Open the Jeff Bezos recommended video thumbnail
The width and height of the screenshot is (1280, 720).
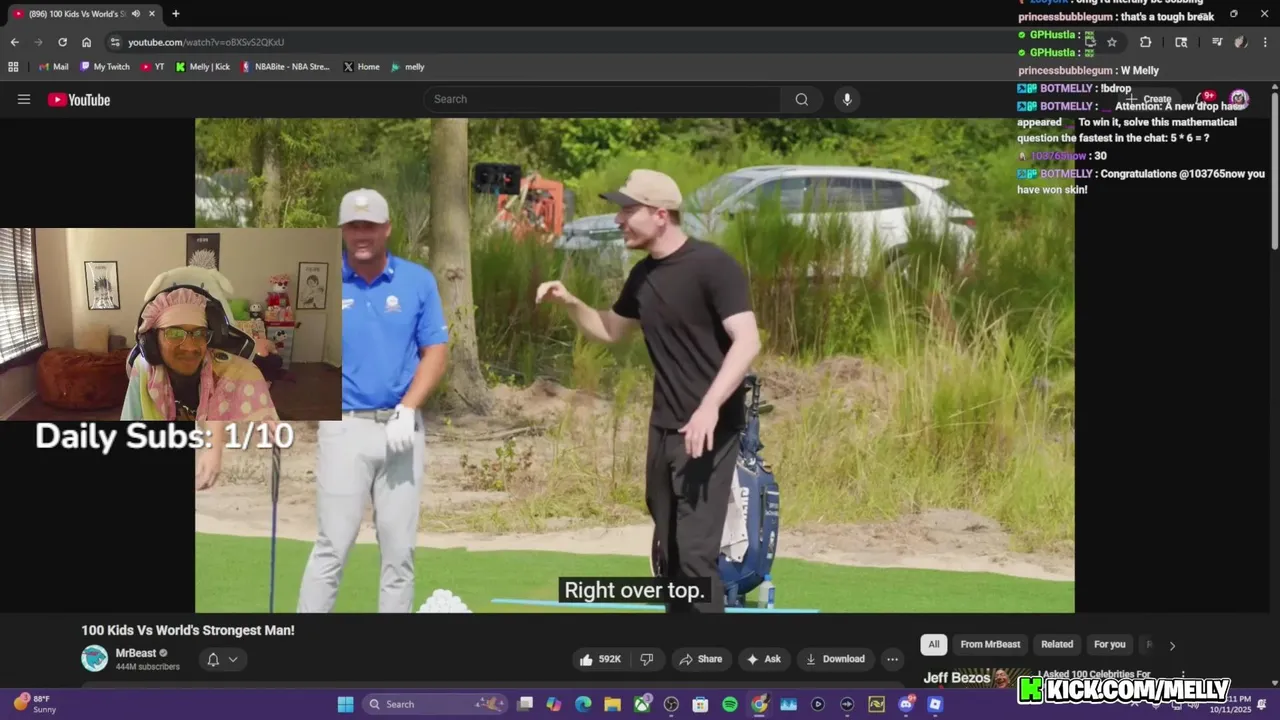975,679
